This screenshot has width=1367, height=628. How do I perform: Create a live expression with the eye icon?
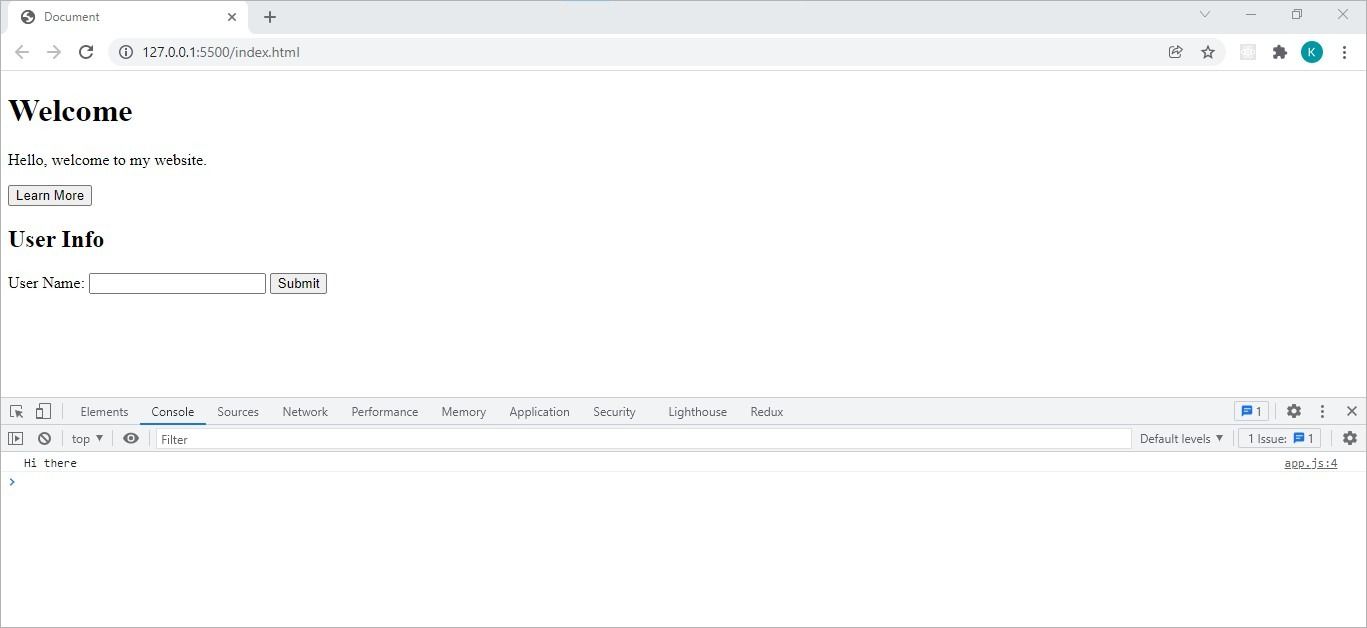coord(131,438)
